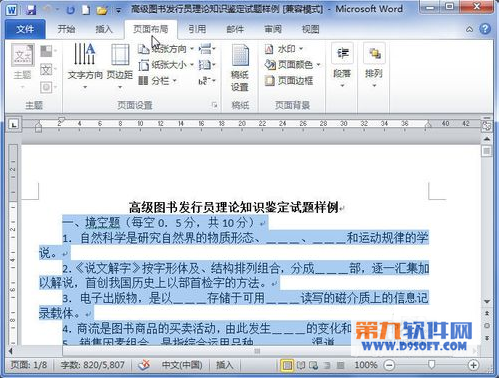Open the 视图 ribbon tab
This screenshot has height=378, width=499.
click(x=310, y=29)
